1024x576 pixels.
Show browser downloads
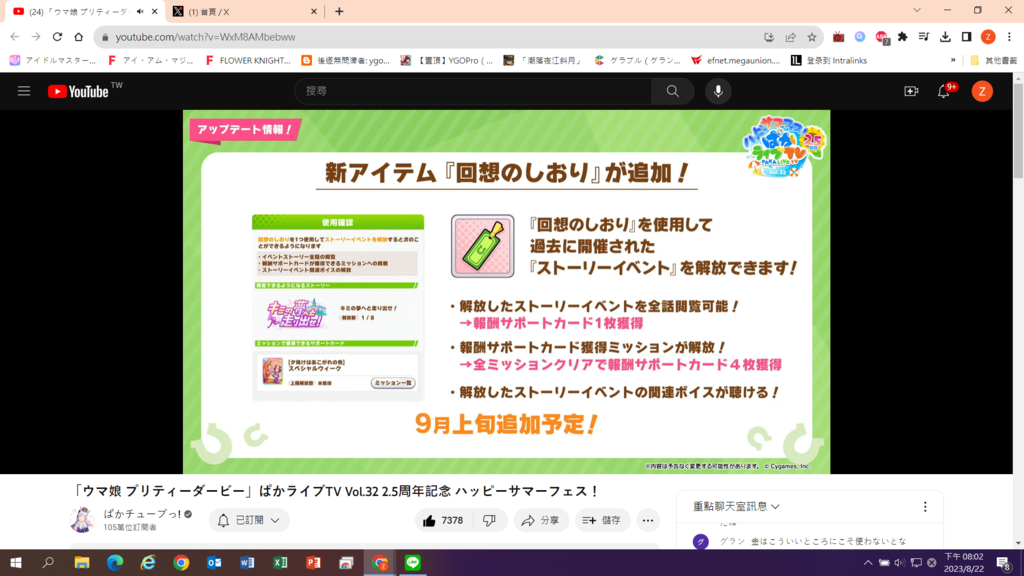pyautogui.click(x=945, y=37)
